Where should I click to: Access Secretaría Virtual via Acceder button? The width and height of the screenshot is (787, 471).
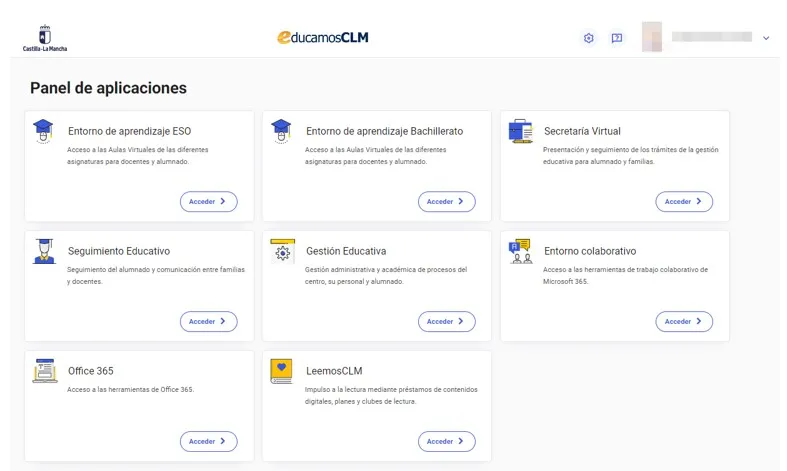[x=684, y=201]
